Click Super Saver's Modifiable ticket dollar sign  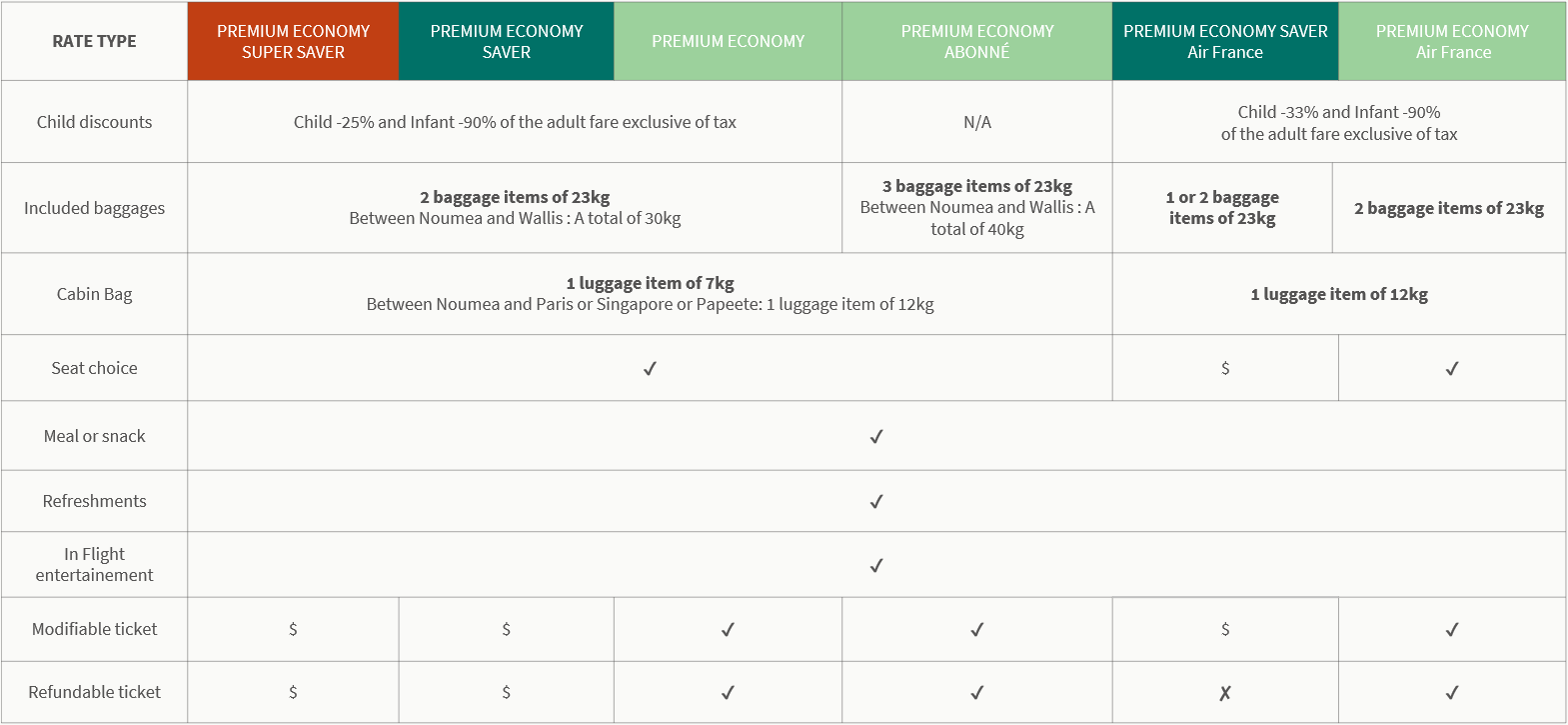coord(293,629)
